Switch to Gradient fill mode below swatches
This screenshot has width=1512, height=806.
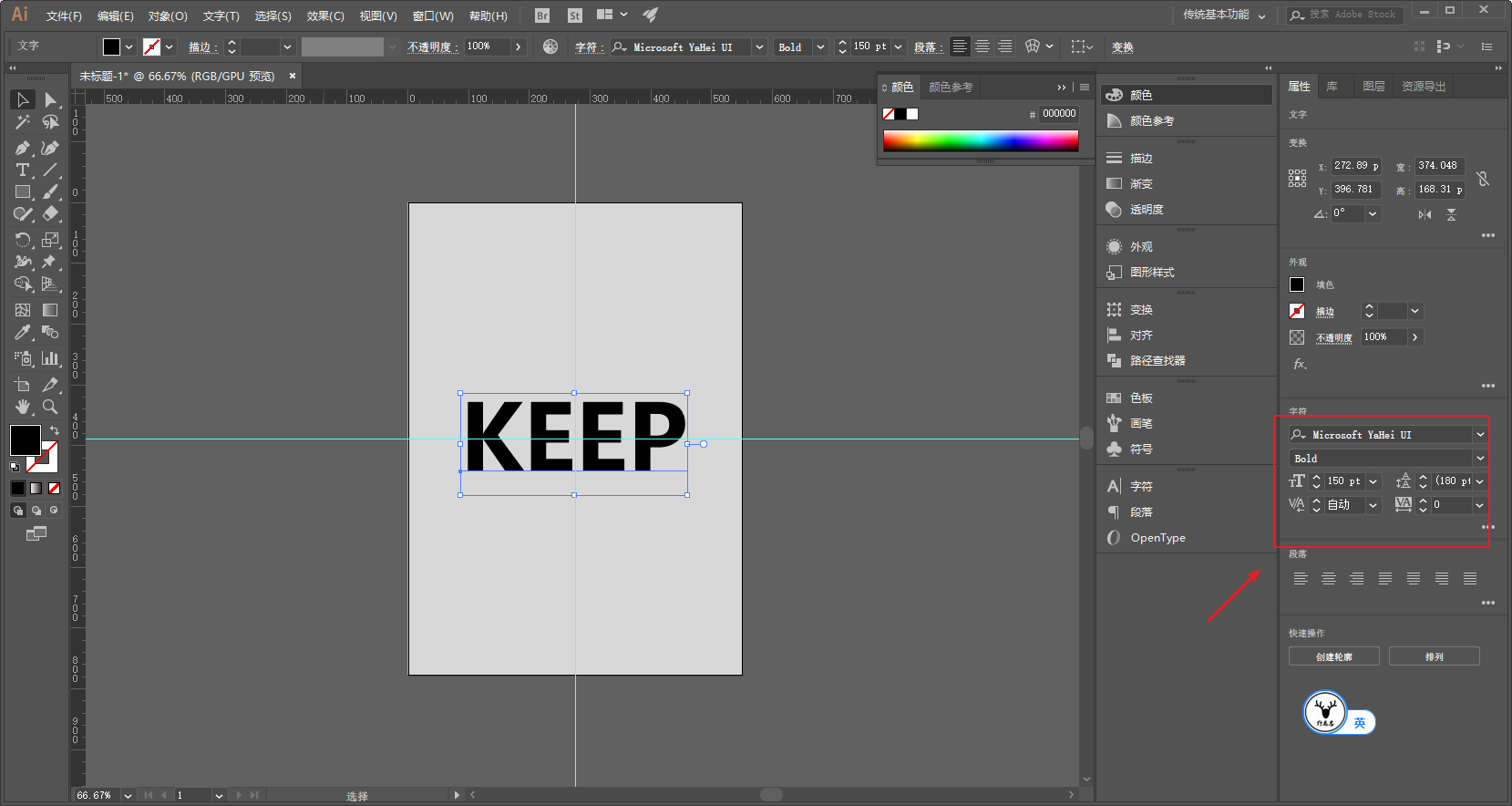(36, 488)
